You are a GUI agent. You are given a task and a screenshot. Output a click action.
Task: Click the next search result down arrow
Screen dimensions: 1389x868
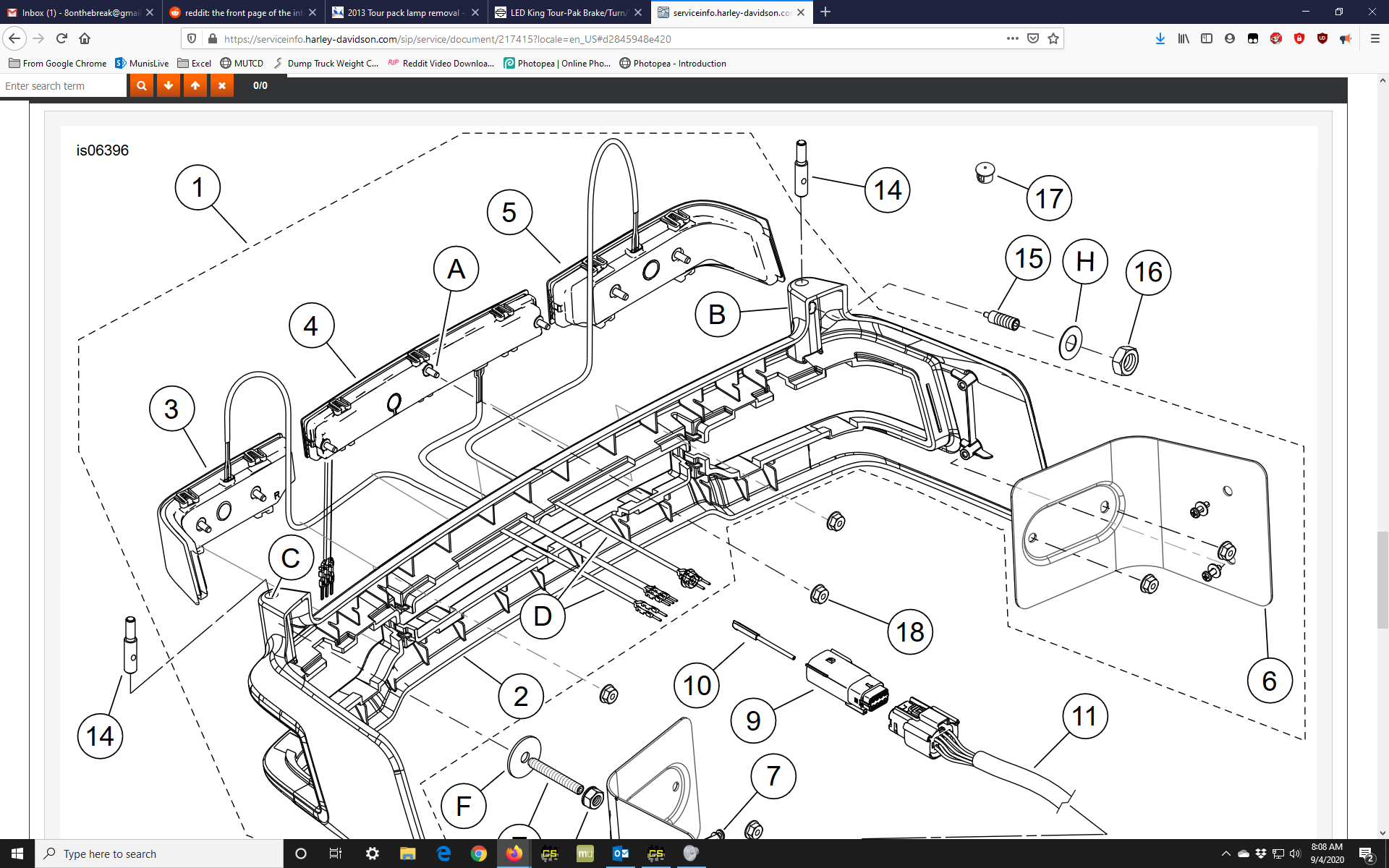tap(169, 85)
